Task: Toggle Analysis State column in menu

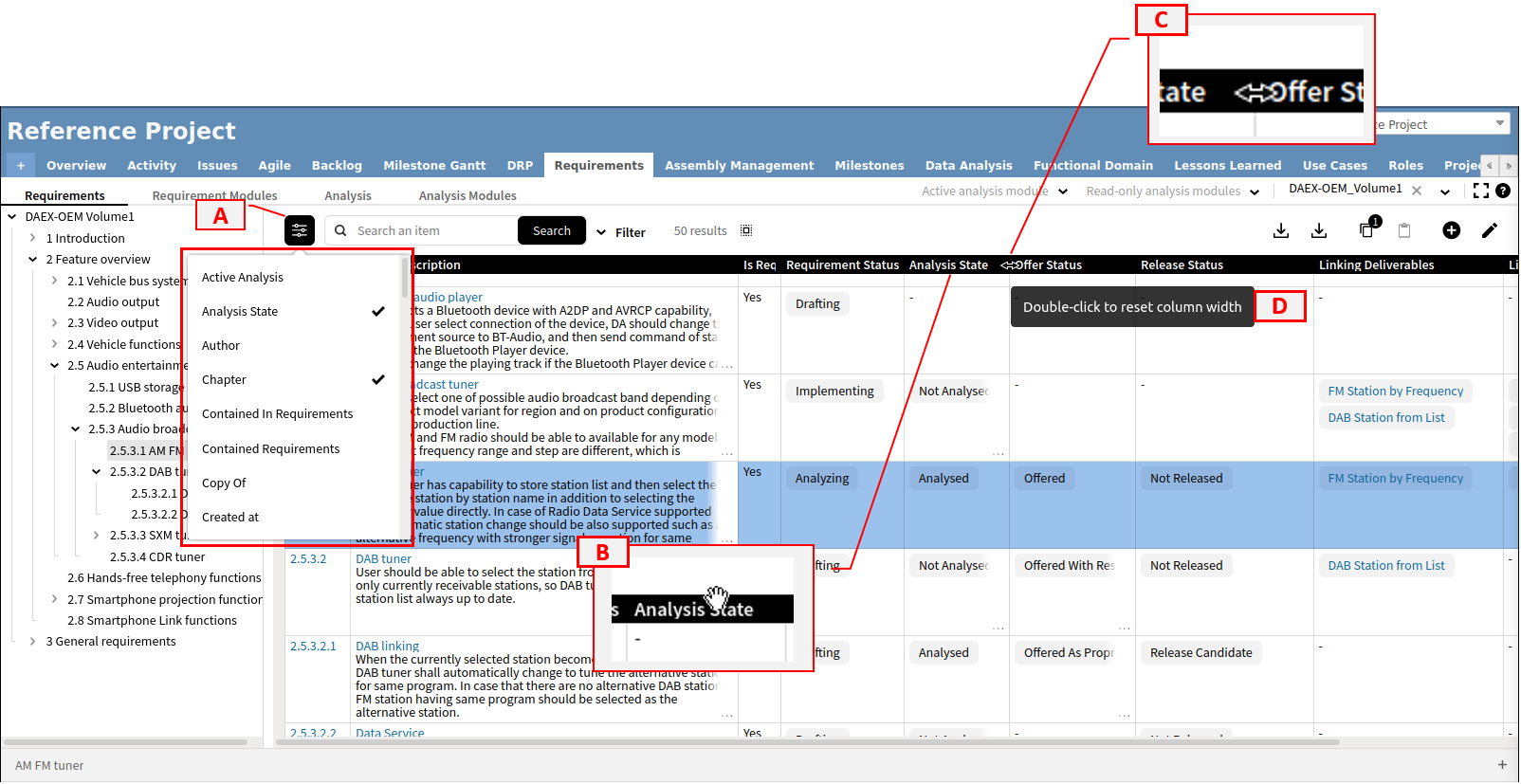Action: (x=293, y=311)
